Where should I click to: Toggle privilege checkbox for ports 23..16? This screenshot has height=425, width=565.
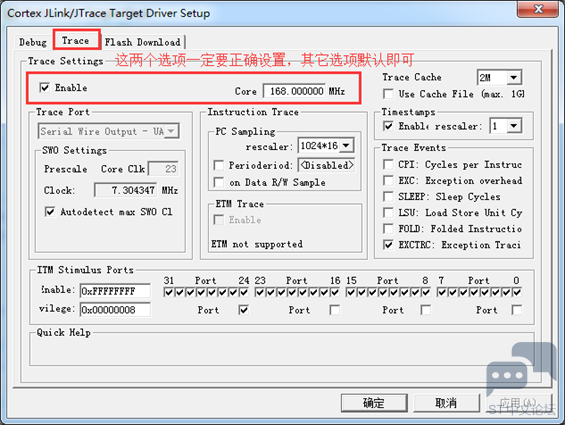click(x=335, y=310)
